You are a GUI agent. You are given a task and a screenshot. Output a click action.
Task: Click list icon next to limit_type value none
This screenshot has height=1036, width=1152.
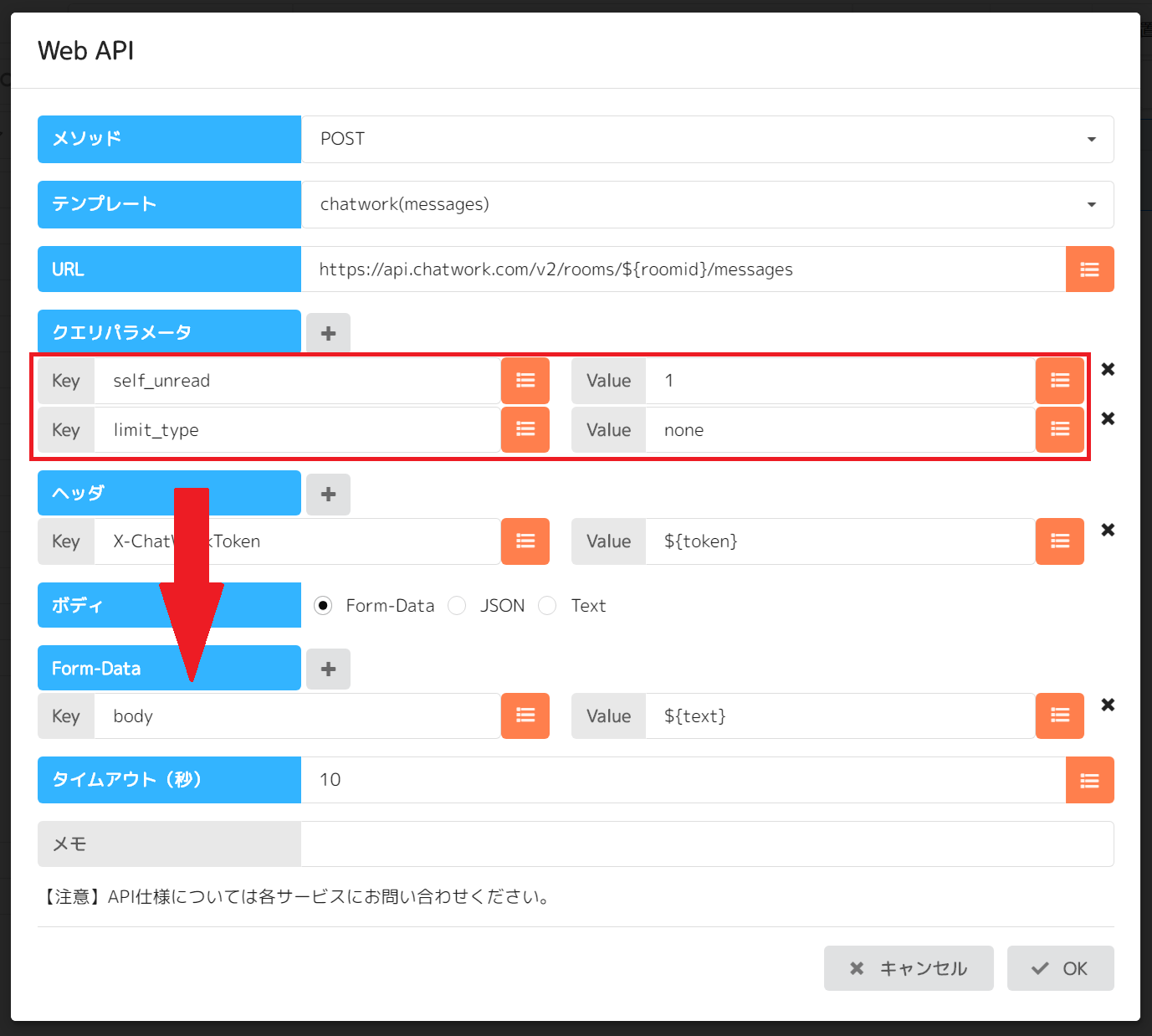(1059, 430)
